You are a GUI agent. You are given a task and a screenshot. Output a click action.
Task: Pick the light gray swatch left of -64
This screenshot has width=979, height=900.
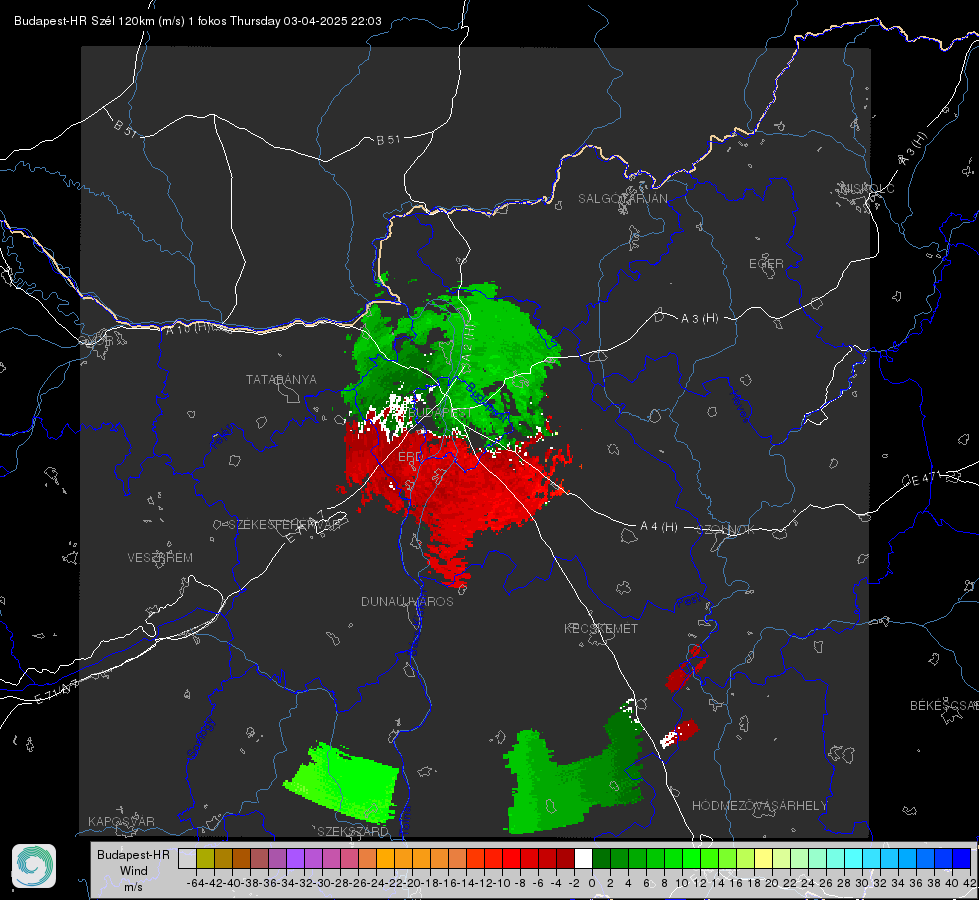[x=187, y=859]
